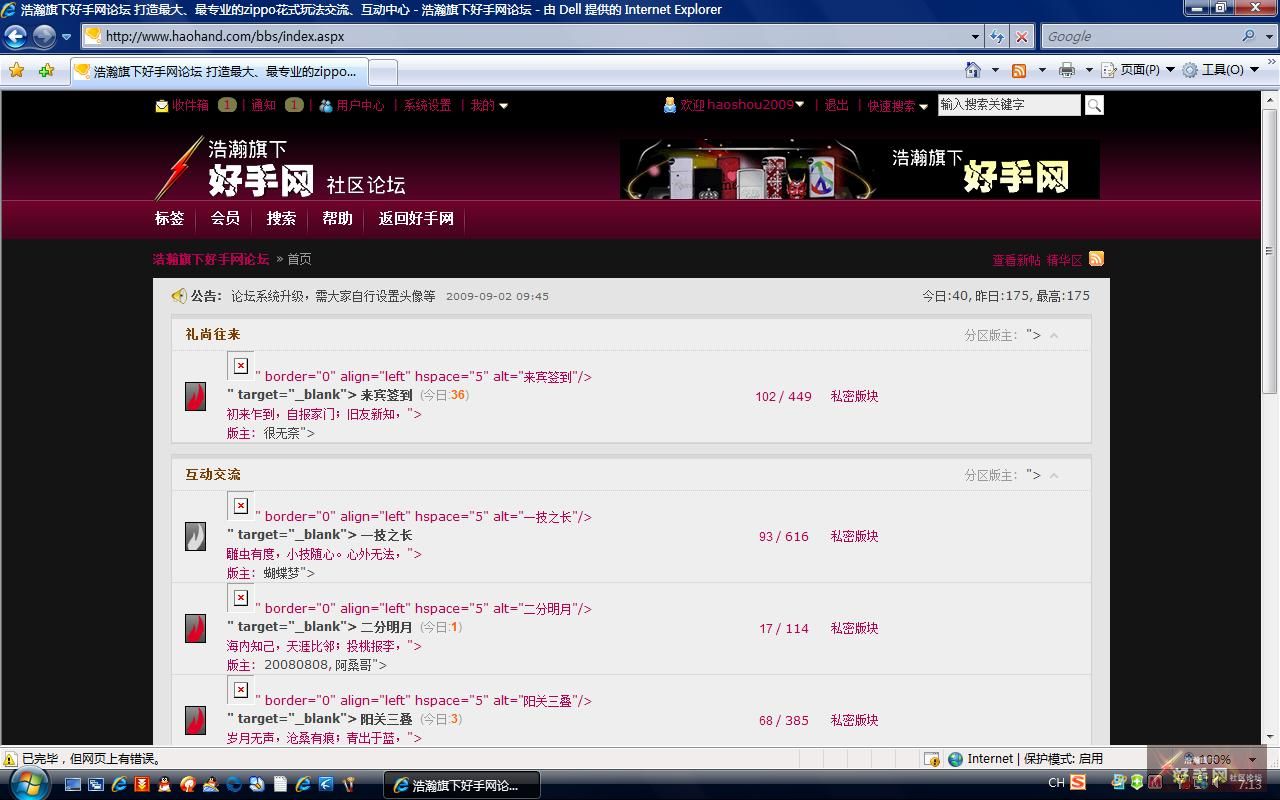Click the Internet zone globe in status bar
The image size is (1280, 800).
click(956, 759)
